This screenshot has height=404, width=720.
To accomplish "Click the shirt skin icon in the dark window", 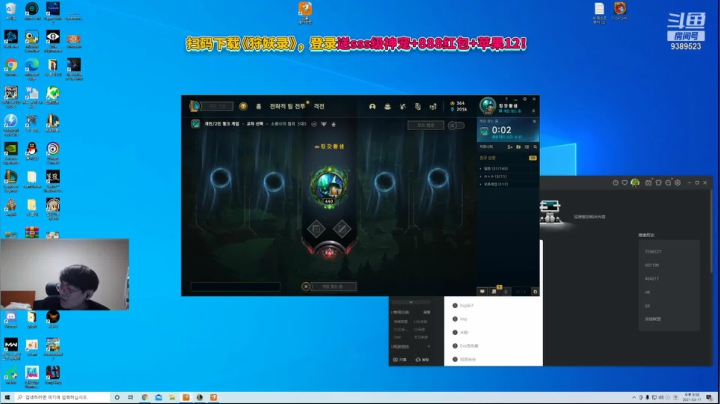I will (x=658, y=183).
